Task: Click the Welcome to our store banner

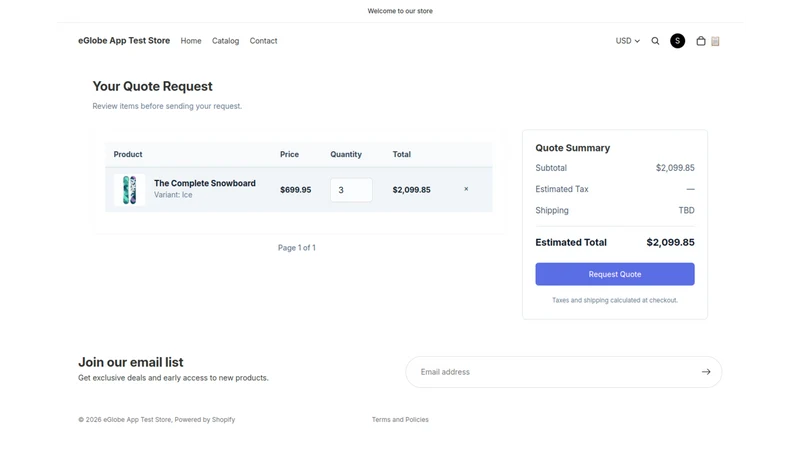Action: (400, 11)
